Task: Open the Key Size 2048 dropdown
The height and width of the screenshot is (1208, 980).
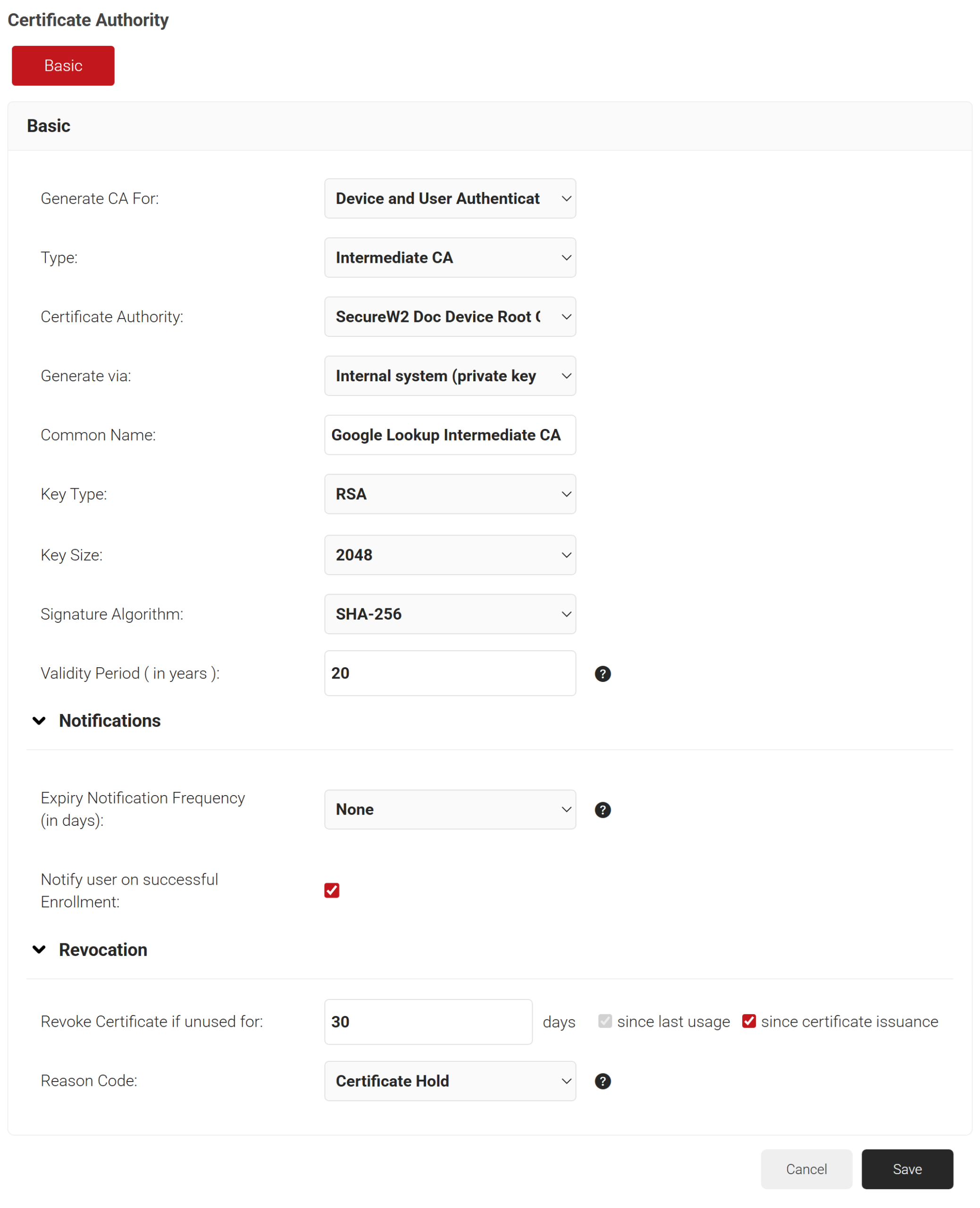Action: click(450, 554)
